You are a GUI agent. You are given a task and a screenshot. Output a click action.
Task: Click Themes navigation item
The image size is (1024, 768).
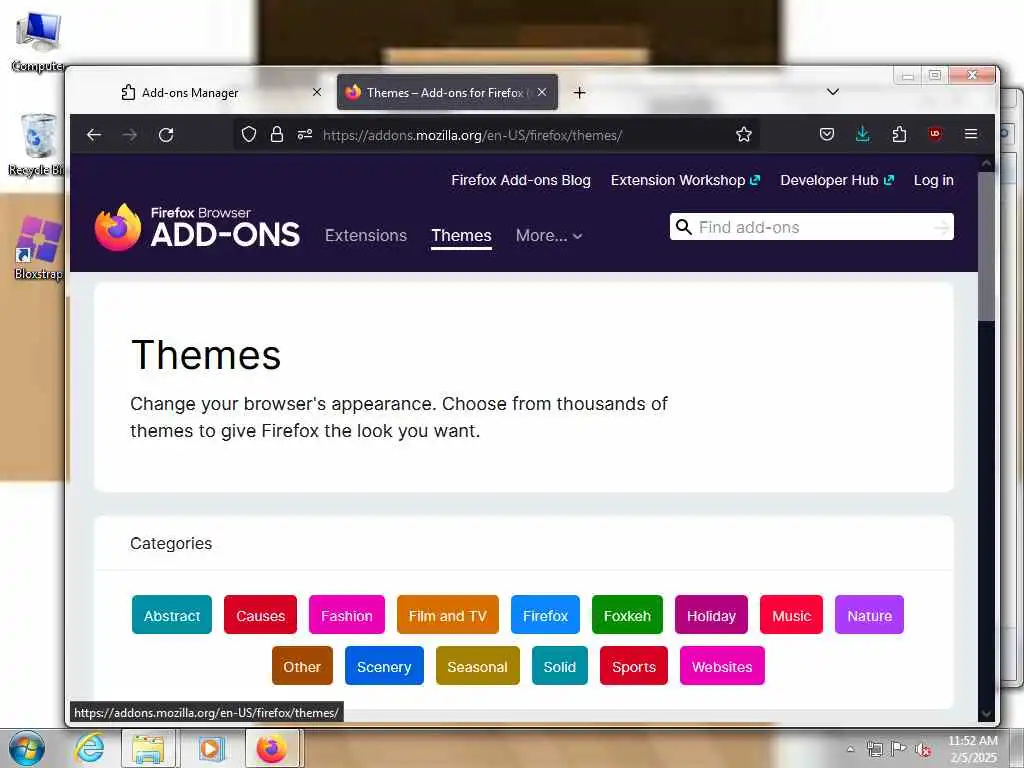(x=461, y=236)
